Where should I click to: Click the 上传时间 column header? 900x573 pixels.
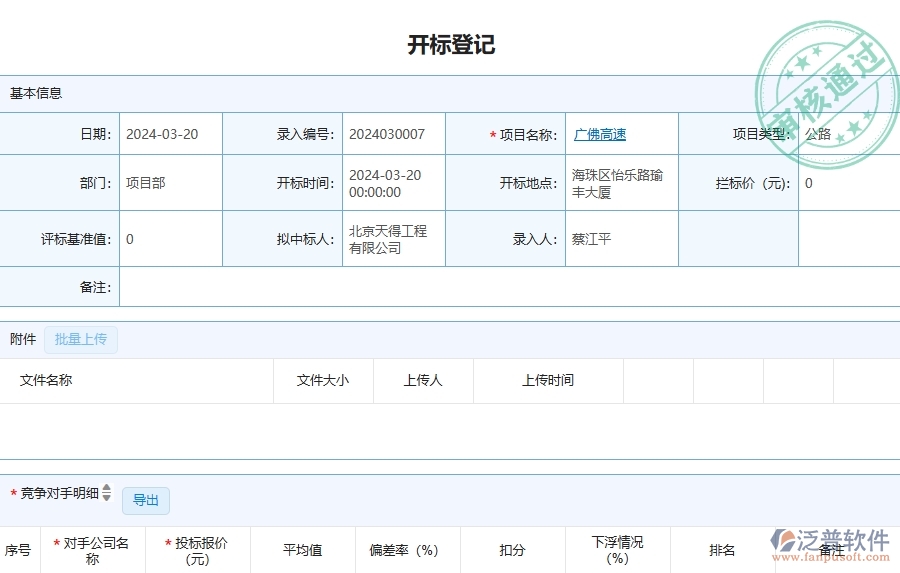click(548, 380)
